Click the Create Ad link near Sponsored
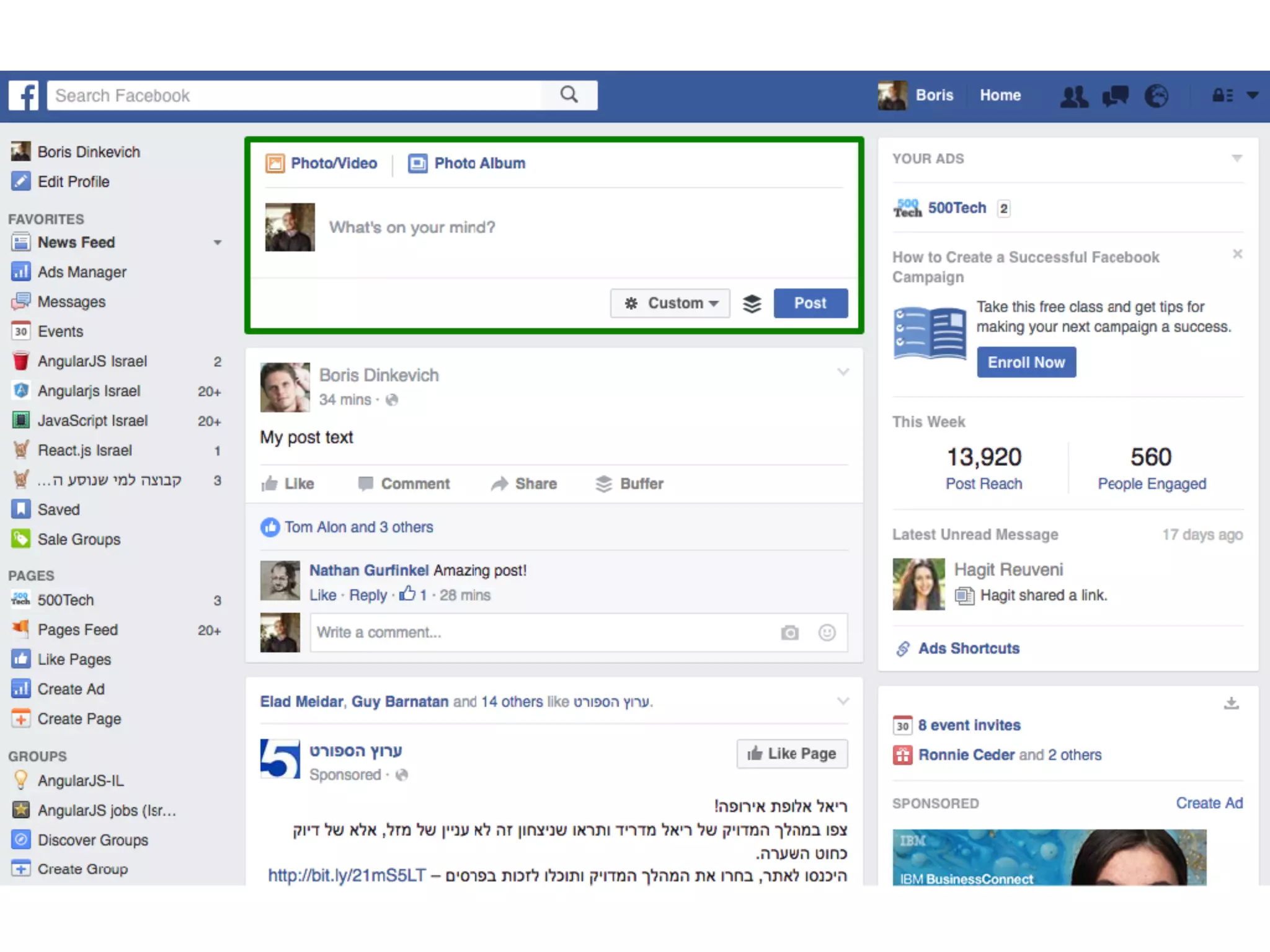Image resolution: width=1270 pixels, height=952 pixels. coord(1209,803)
